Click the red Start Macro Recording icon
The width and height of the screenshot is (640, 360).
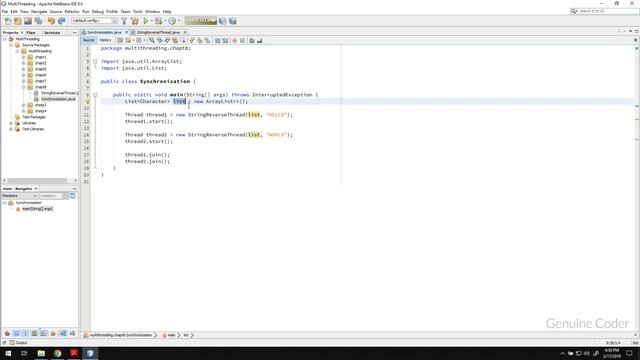(x=234, y=40)
